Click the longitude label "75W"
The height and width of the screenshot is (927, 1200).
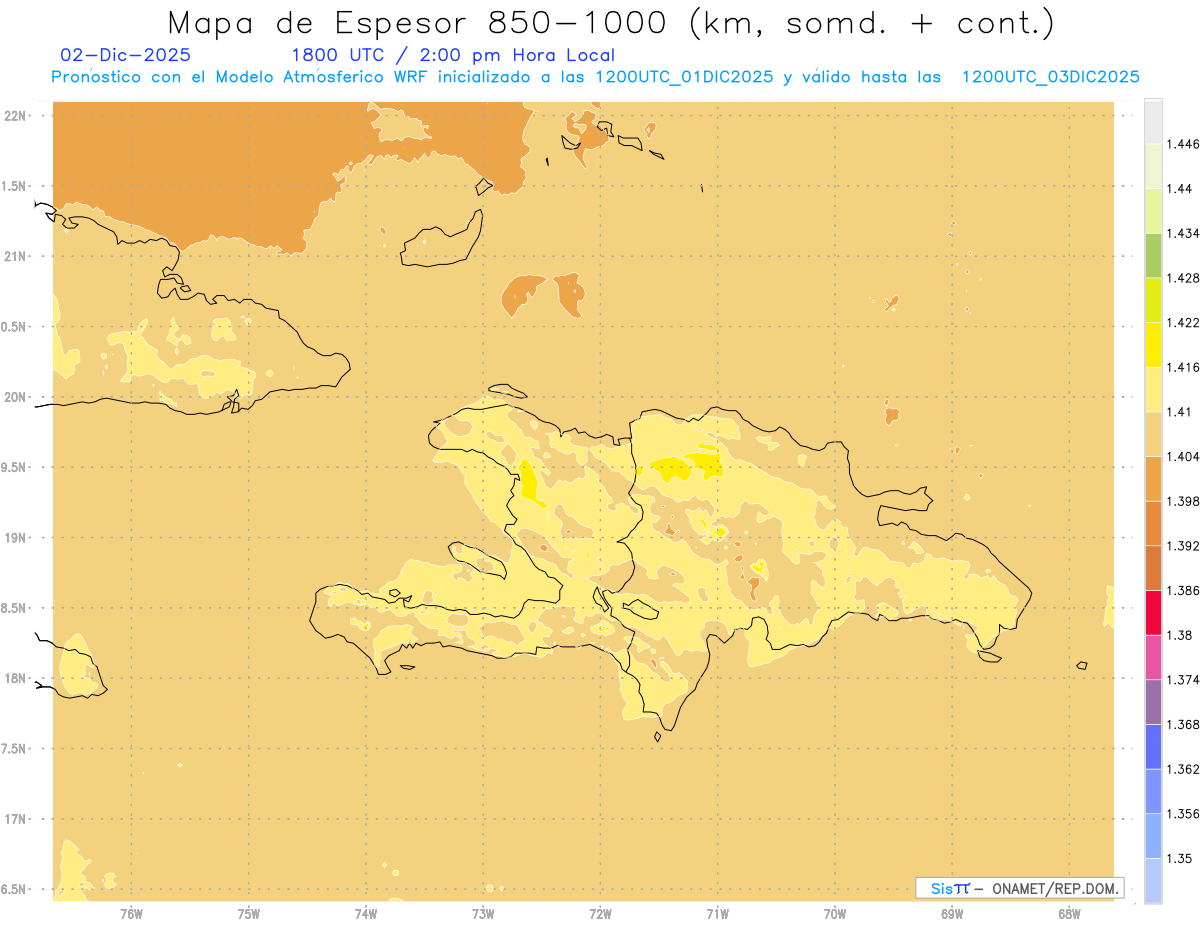(249, 914)
